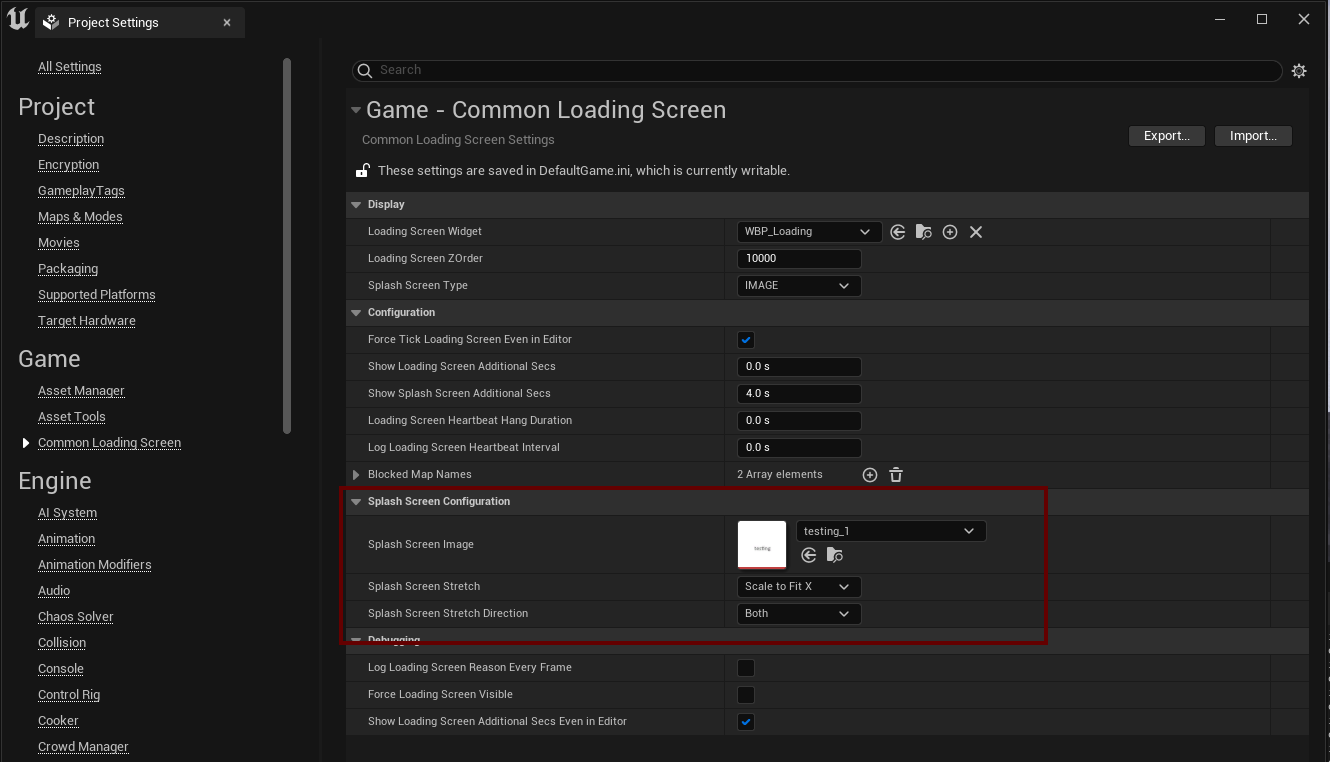Viewport: 1330px width, 762px height.
Task: Add element to Blocked Map Names array
Action: tap(870, 475)
